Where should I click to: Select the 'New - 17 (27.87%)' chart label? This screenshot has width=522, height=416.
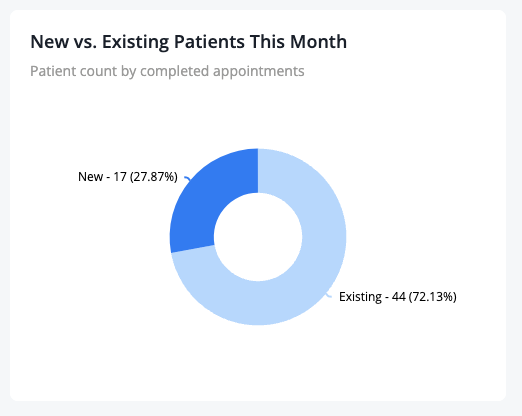pyautogui.click(x=128, y=177)
